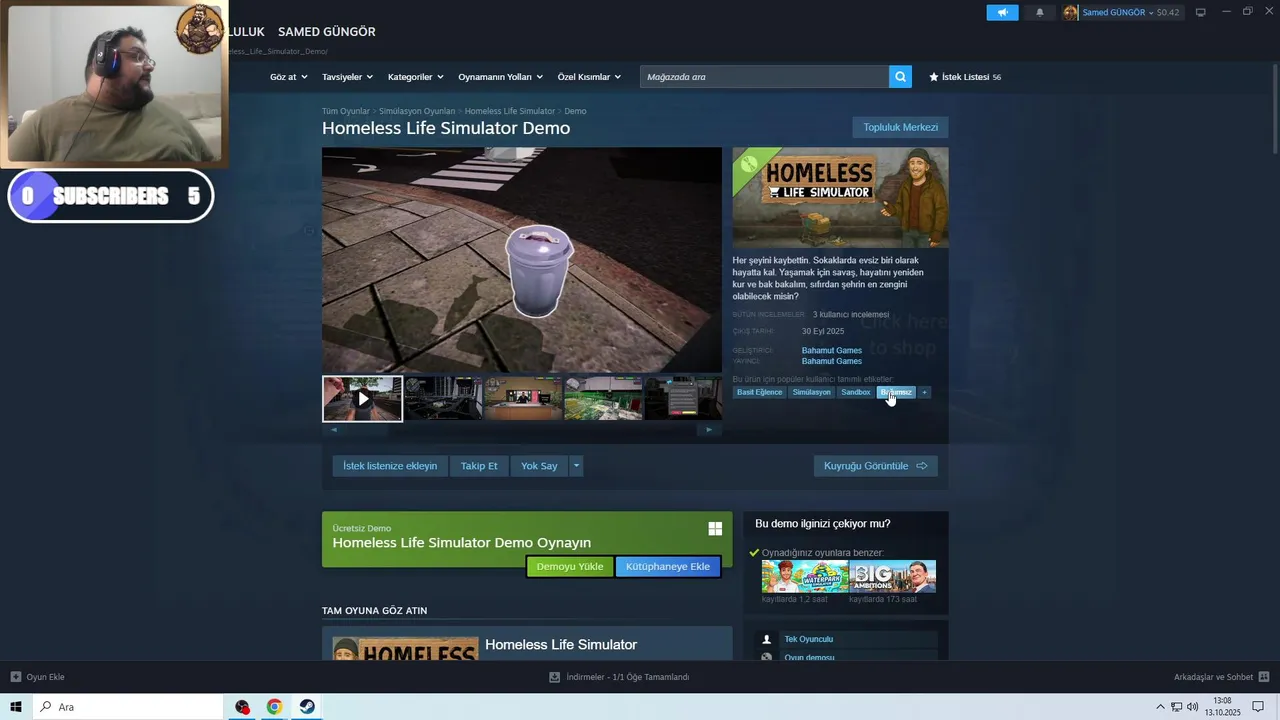Expand the Göz at dropdown menu
This screenshot has height=720, width=1280.
(289, 77)
